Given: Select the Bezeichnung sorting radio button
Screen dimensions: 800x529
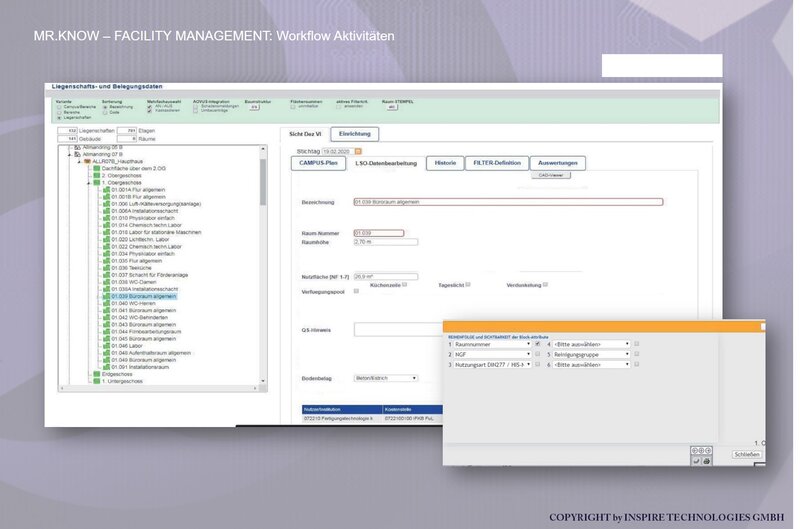Looking at the screenshot, I should (x=105, y=107).
